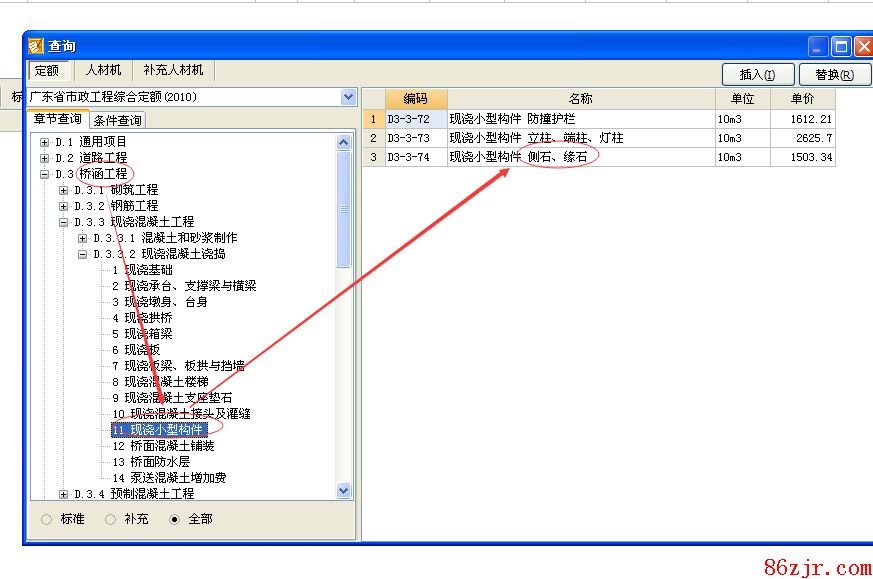This screenshot has height=579, width=873.
Task: Expand the D.3.4 预制混凝土工程 node
Action: pyautogui.click(x=64, y=494)
